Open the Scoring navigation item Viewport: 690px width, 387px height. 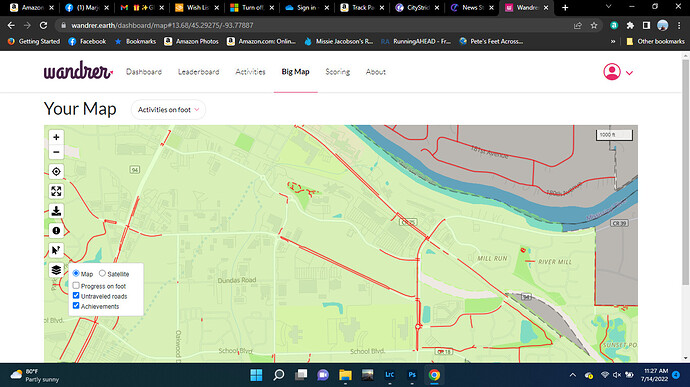click(338, 72)
